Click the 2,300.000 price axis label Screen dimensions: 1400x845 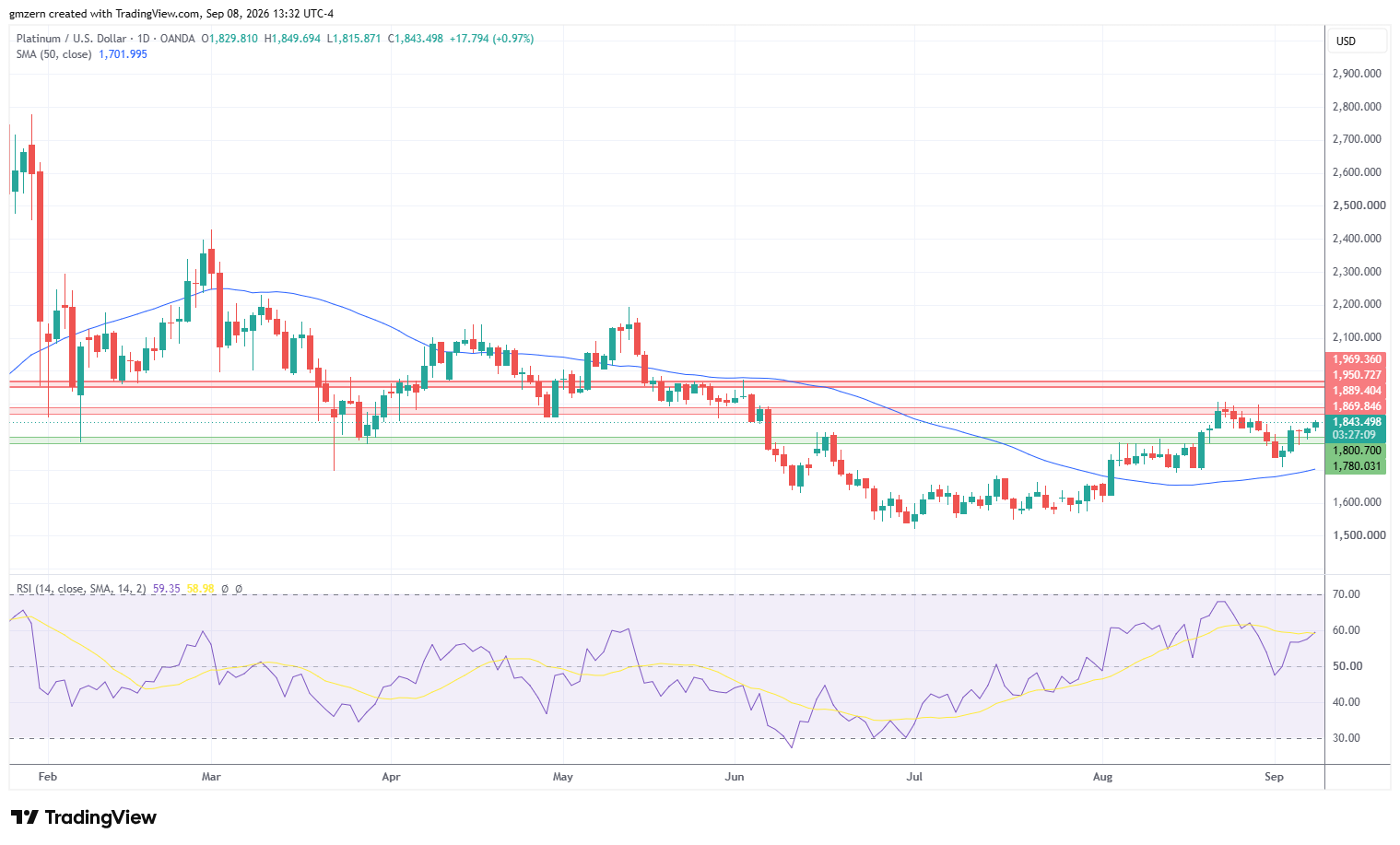tap(1357, 272)
